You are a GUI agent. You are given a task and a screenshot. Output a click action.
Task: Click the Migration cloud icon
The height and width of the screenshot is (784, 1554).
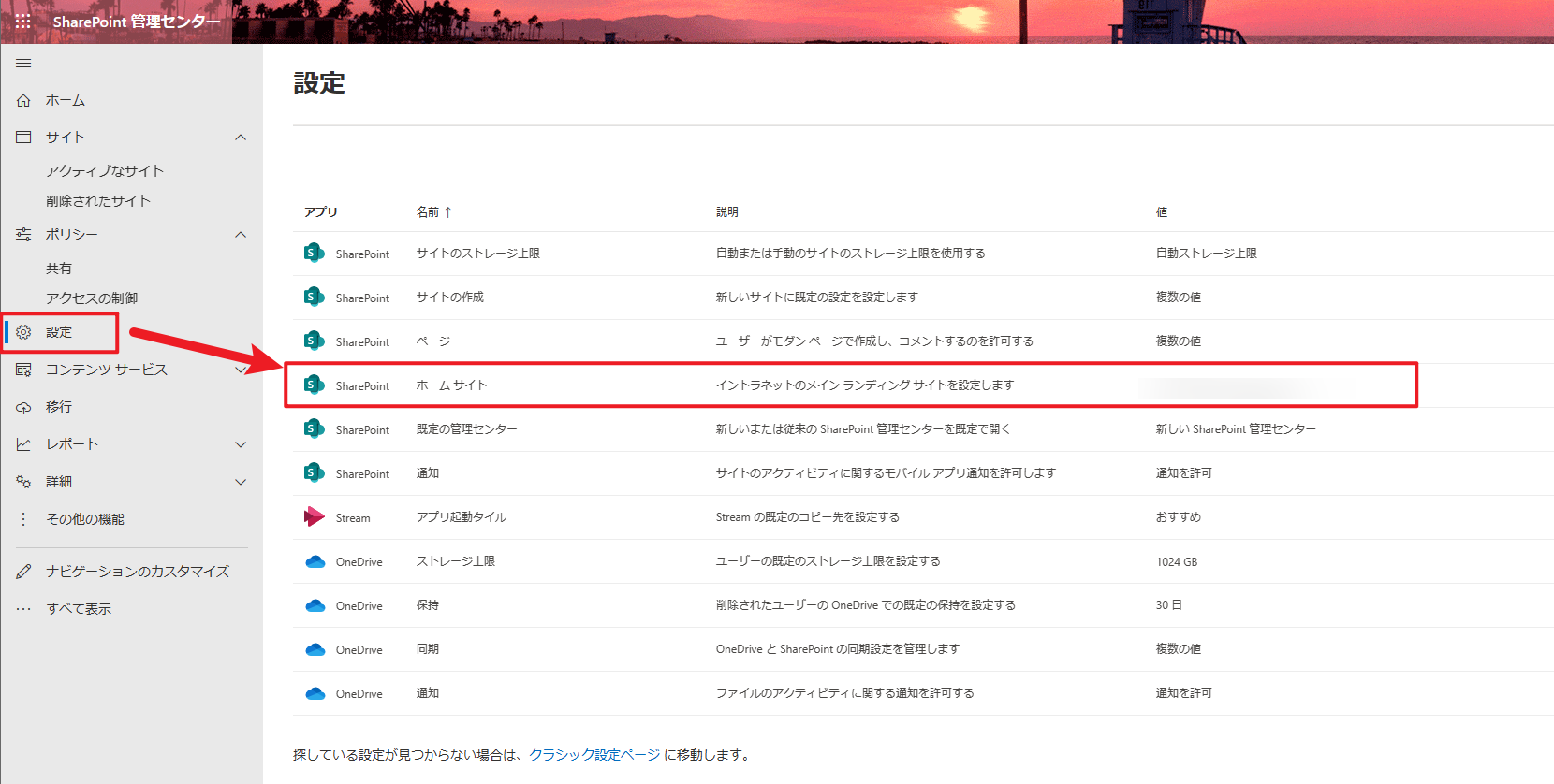click(x=23, y=407)
